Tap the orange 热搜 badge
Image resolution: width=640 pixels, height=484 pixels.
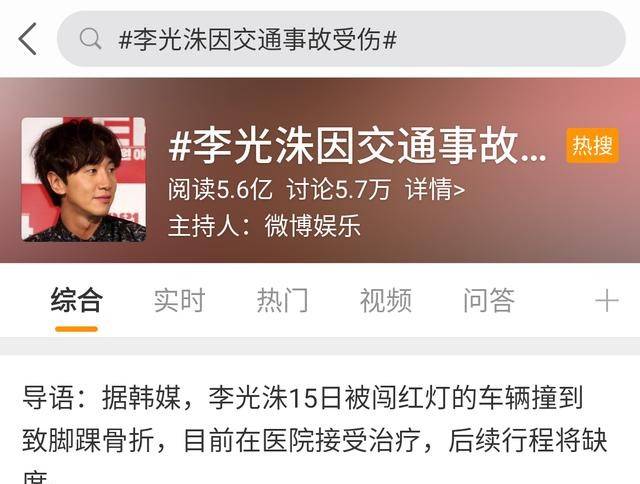[593, 146]
